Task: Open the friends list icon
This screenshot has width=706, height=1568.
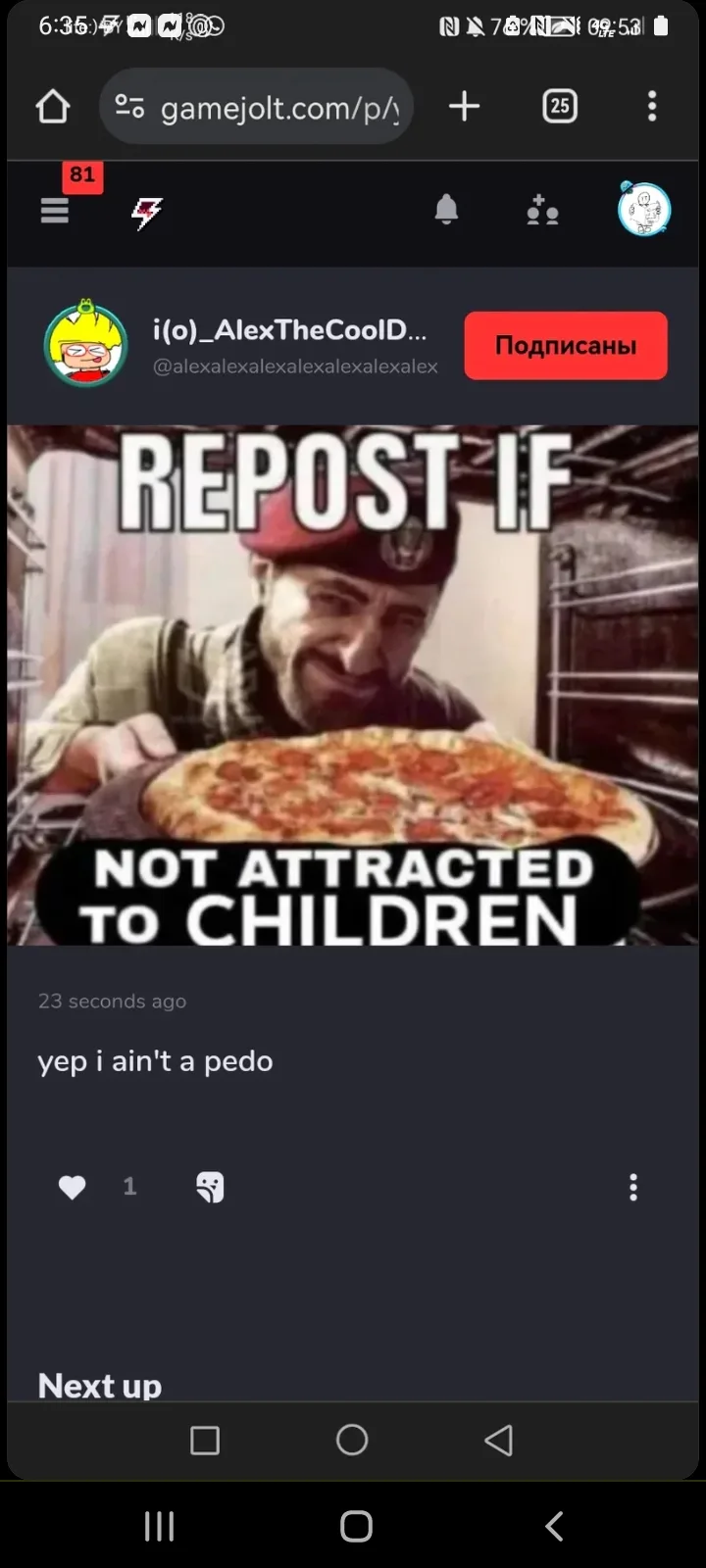Action: pos(542,210)
